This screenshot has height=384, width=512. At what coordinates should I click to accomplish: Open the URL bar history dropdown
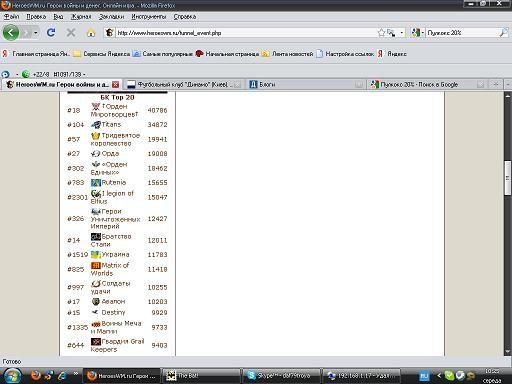coord(401,33)
